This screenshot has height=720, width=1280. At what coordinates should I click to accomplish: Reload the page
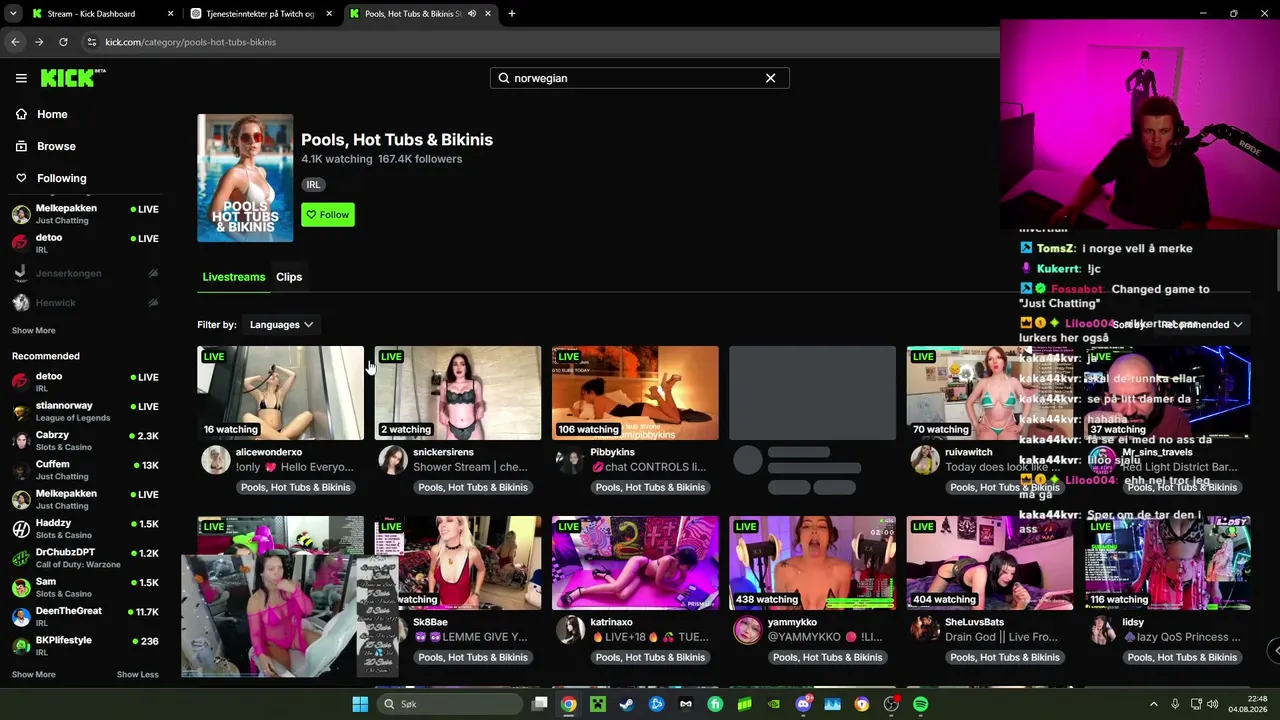coord(63,42)
